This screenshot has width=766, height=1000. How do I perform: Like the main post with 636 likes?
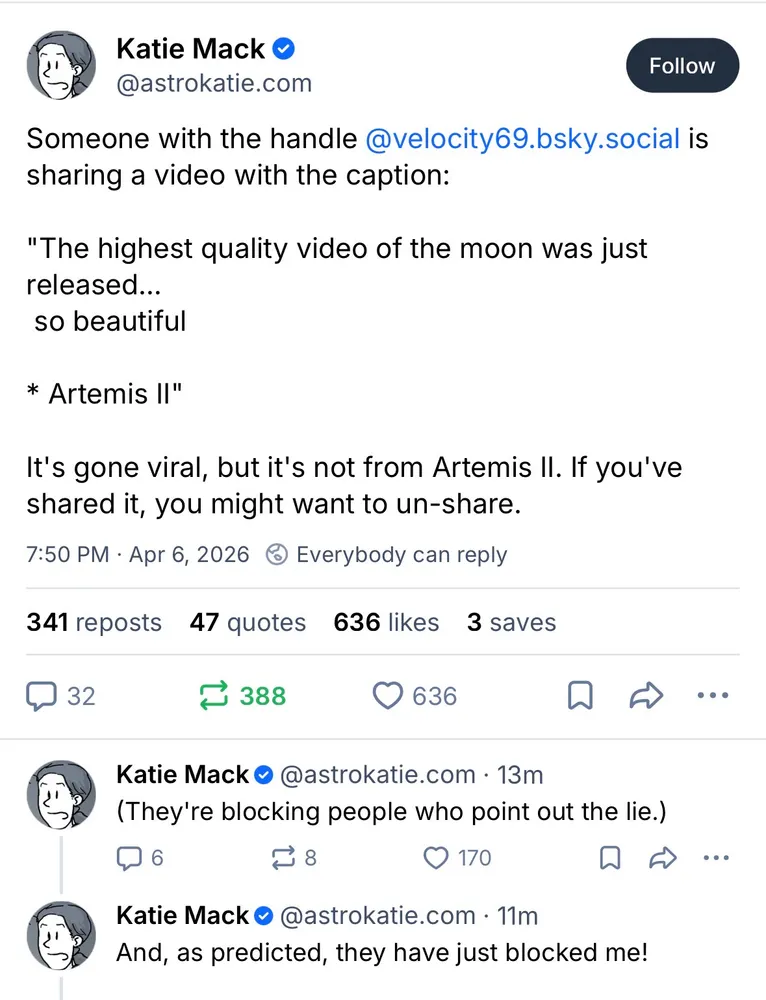[388, 696]
